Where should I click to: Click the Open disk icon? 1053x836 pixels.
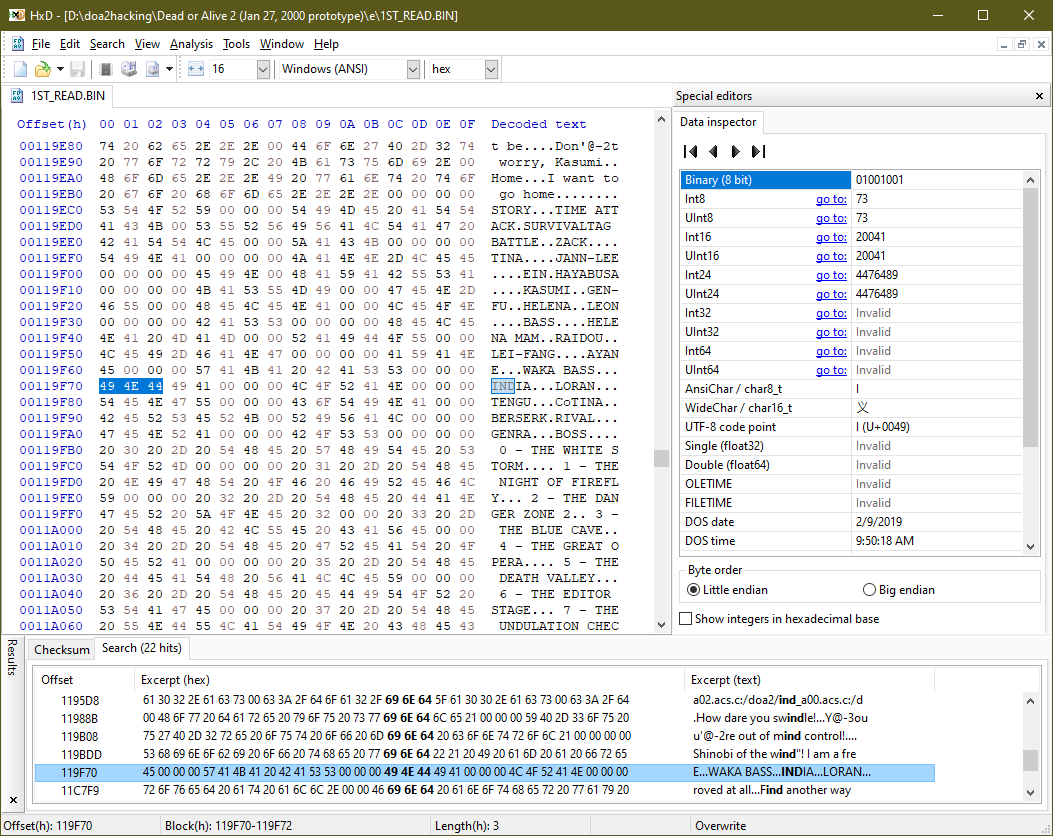[x=129, y=69]
